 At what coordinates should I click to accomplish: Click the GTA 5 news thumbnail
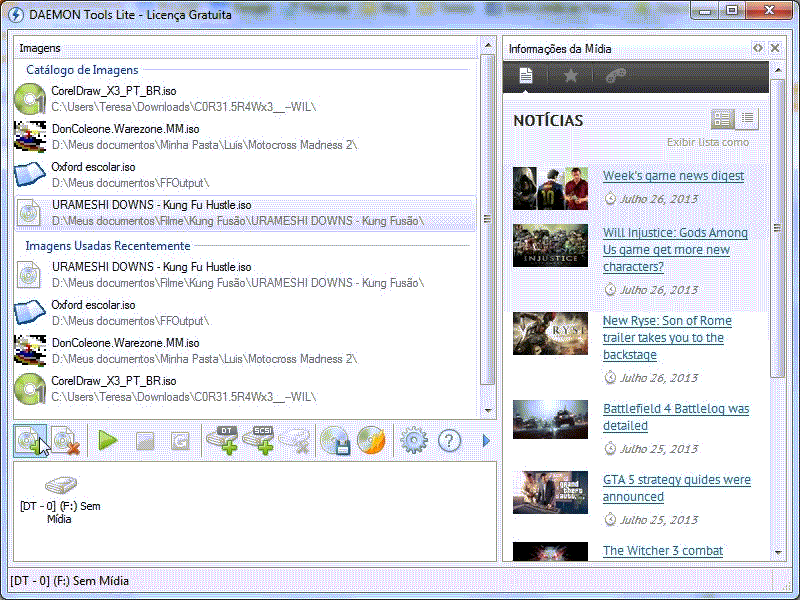[x=550, y=492]
